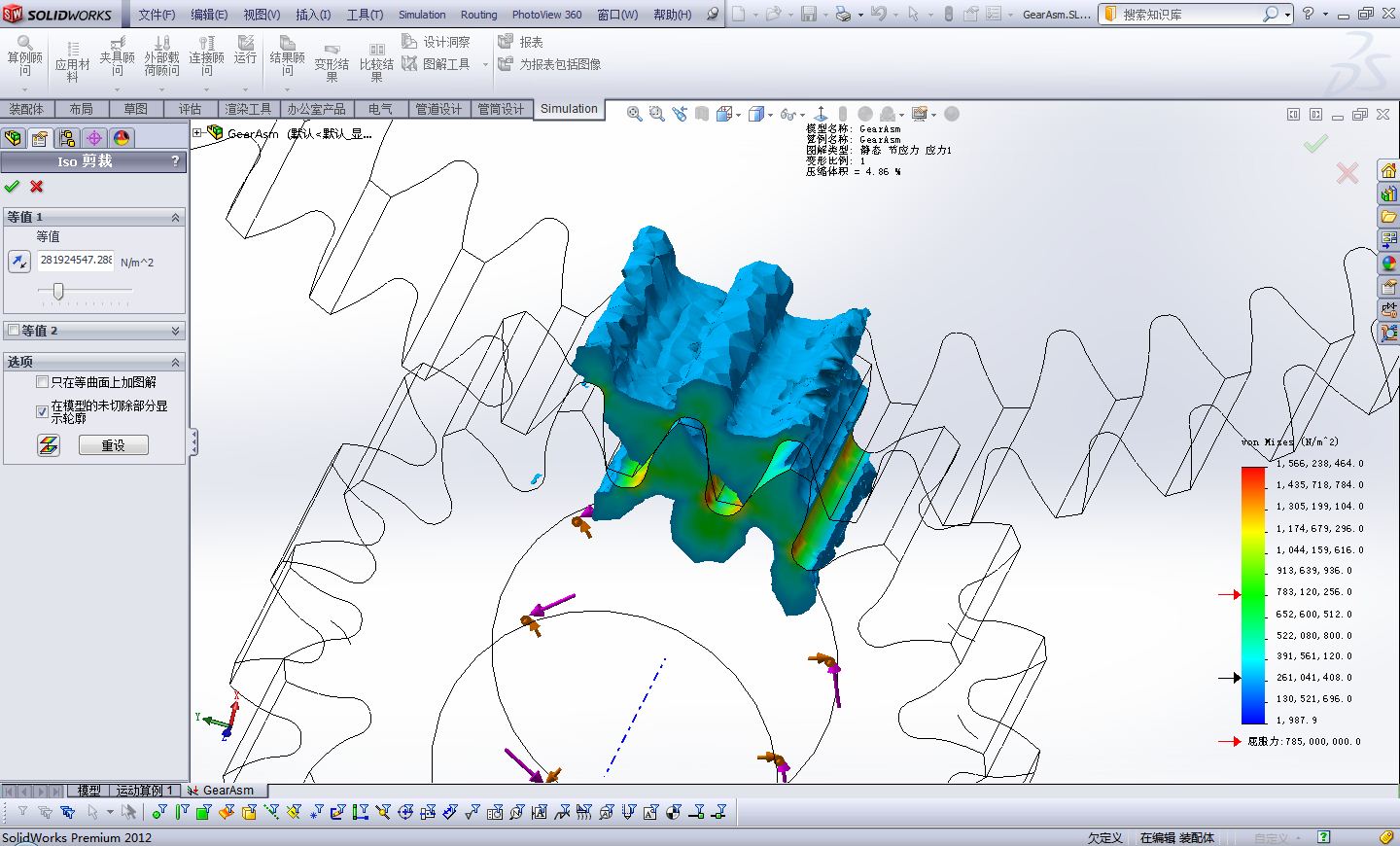Click the red confirmation-corner X in the viewport
This screenshot has width=1400, height=846.
click(x=1347, y=174)
